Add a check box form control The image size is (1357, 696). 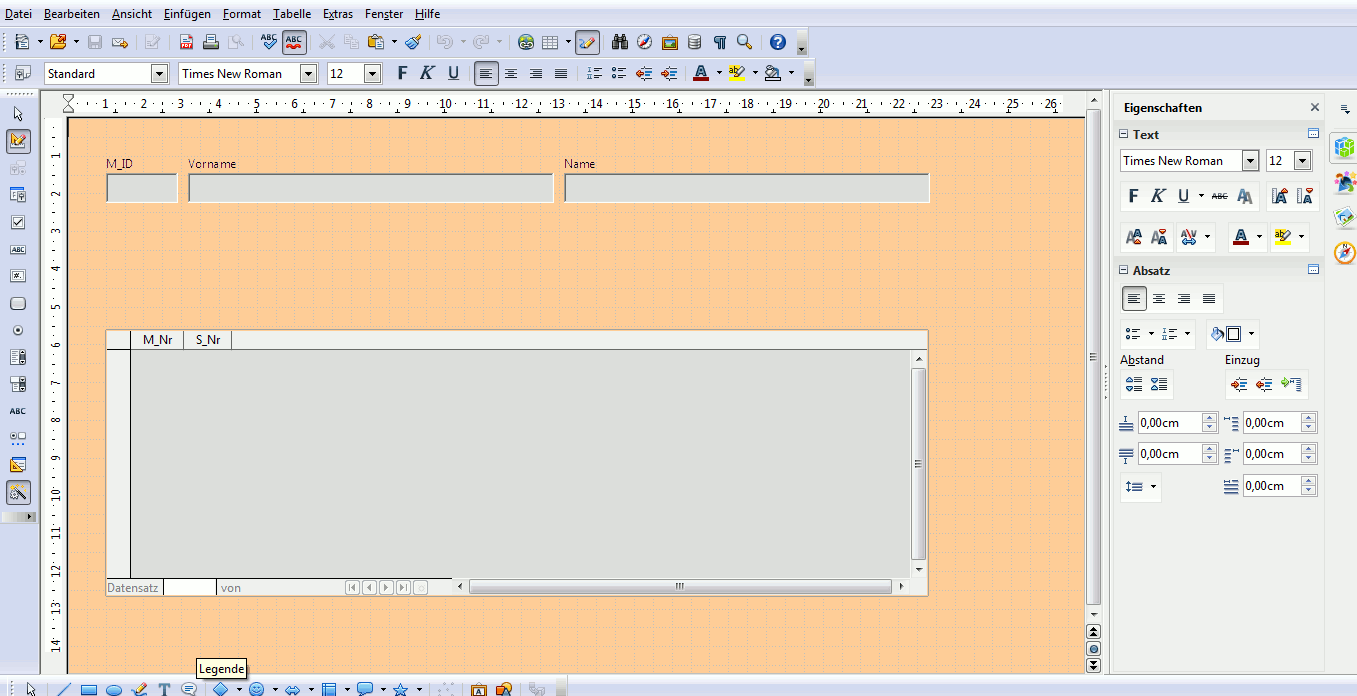coord(18,222)
